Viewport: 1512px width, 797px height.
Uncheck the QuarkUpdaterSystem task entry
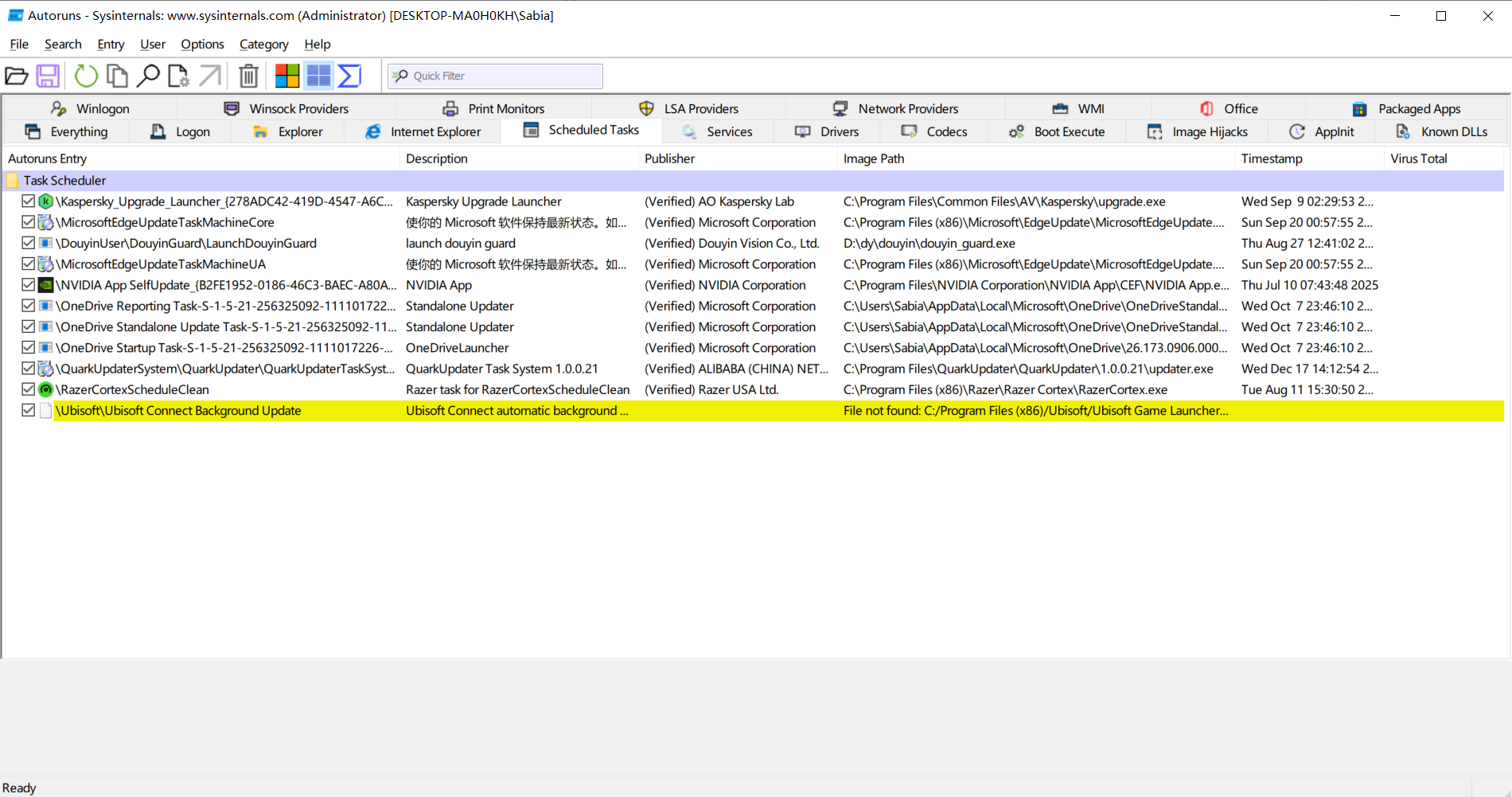pyautogui.click(x=29, y=369)
